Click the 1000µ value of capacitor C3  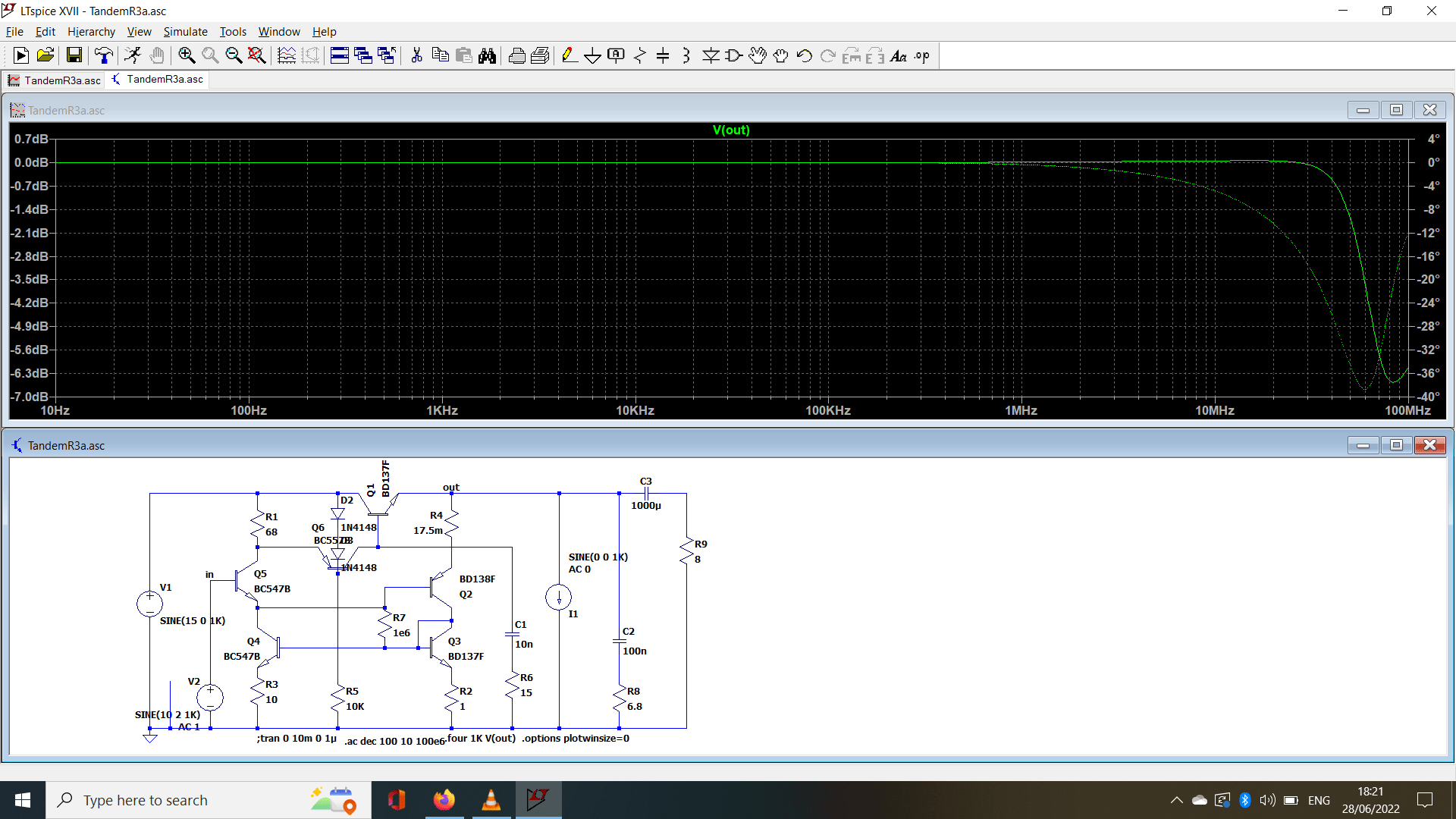click(646, 505)
